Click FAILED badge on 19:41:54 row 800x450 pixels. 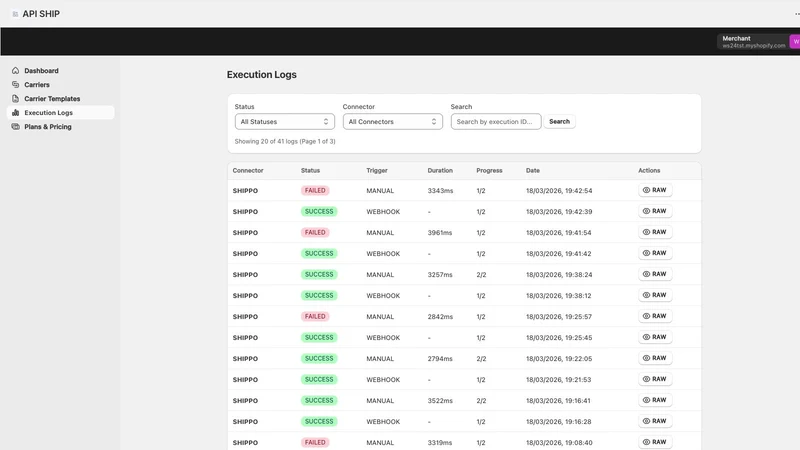[315, 232]
